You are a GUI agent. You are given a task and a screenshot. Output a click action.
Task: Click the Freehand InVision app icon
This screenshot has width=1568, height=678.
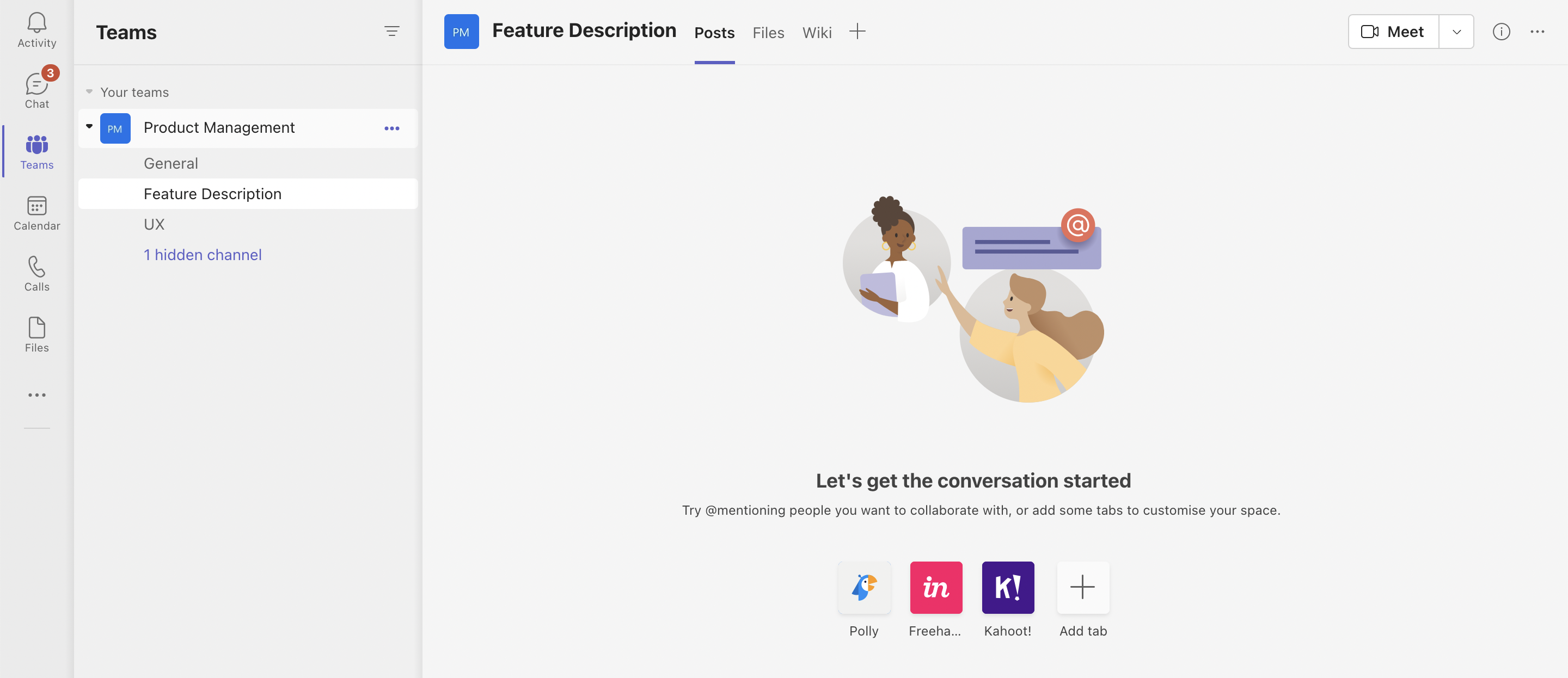coord(935,587)
